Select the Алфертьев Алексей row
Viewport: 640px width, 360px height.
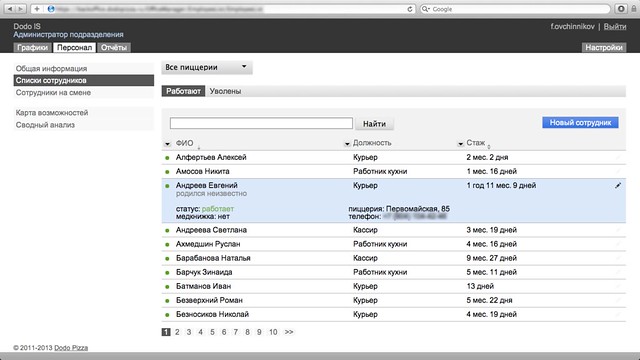pyautogui.click(x=393, y=158)
